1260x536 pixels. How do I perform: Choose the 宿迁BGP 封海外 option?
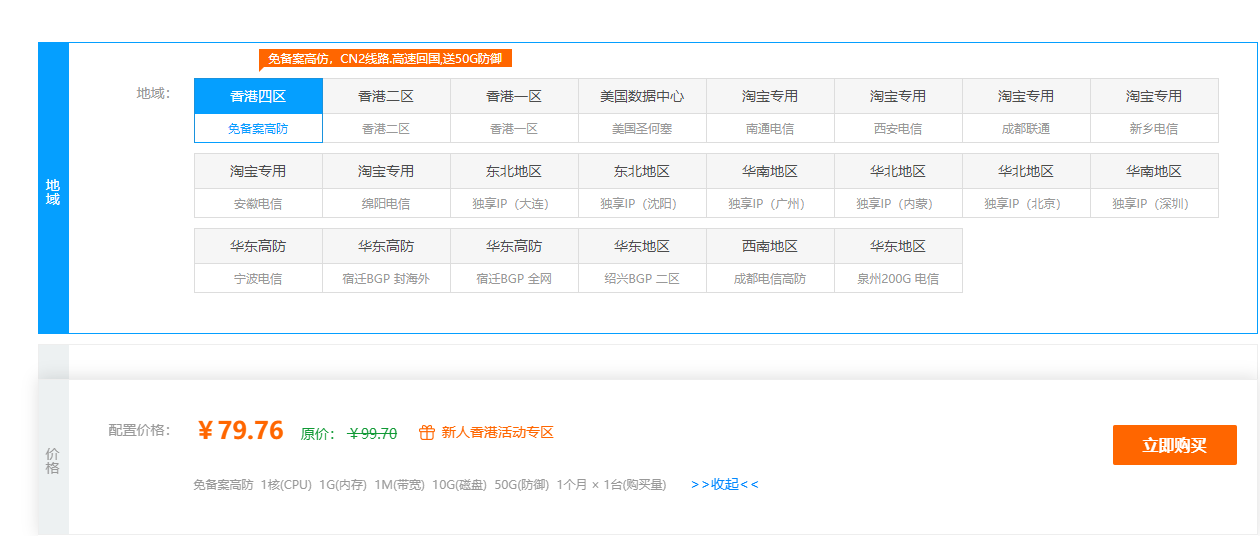[386, 261]
